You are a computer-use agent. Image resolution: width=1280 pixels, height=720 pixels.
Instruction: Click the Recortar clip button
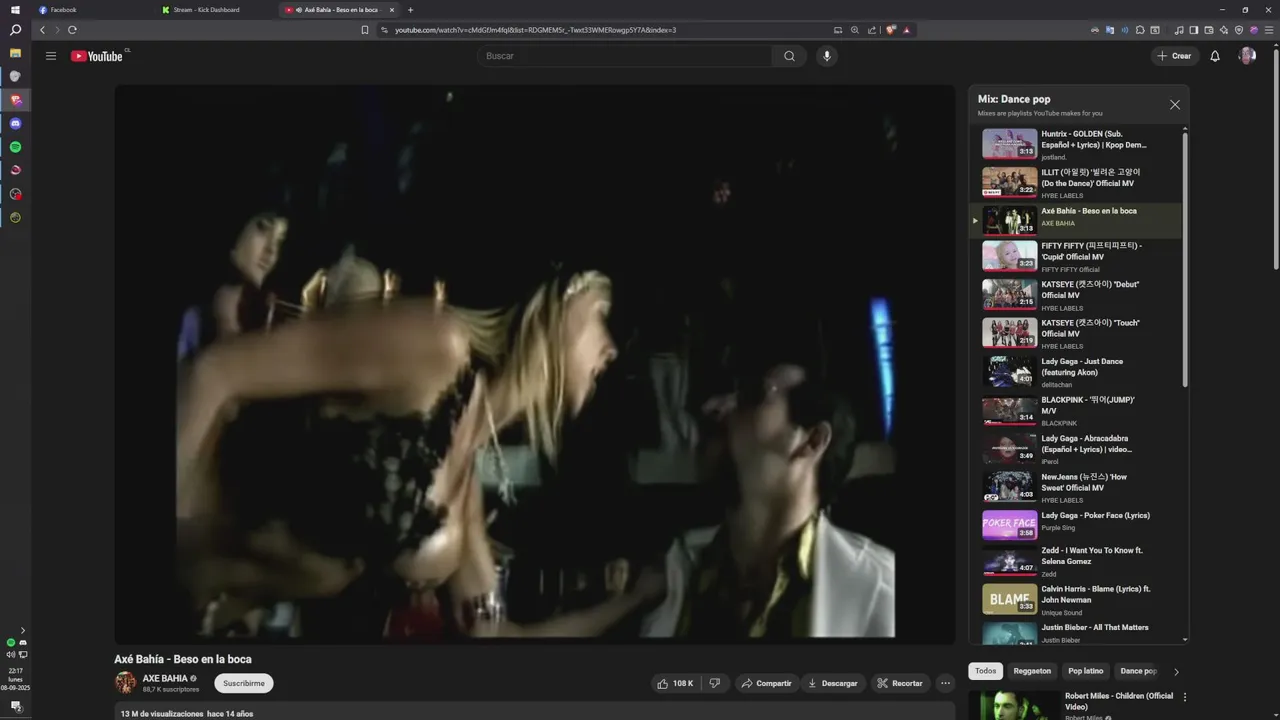pyautogui.click(x=900, y=683)
